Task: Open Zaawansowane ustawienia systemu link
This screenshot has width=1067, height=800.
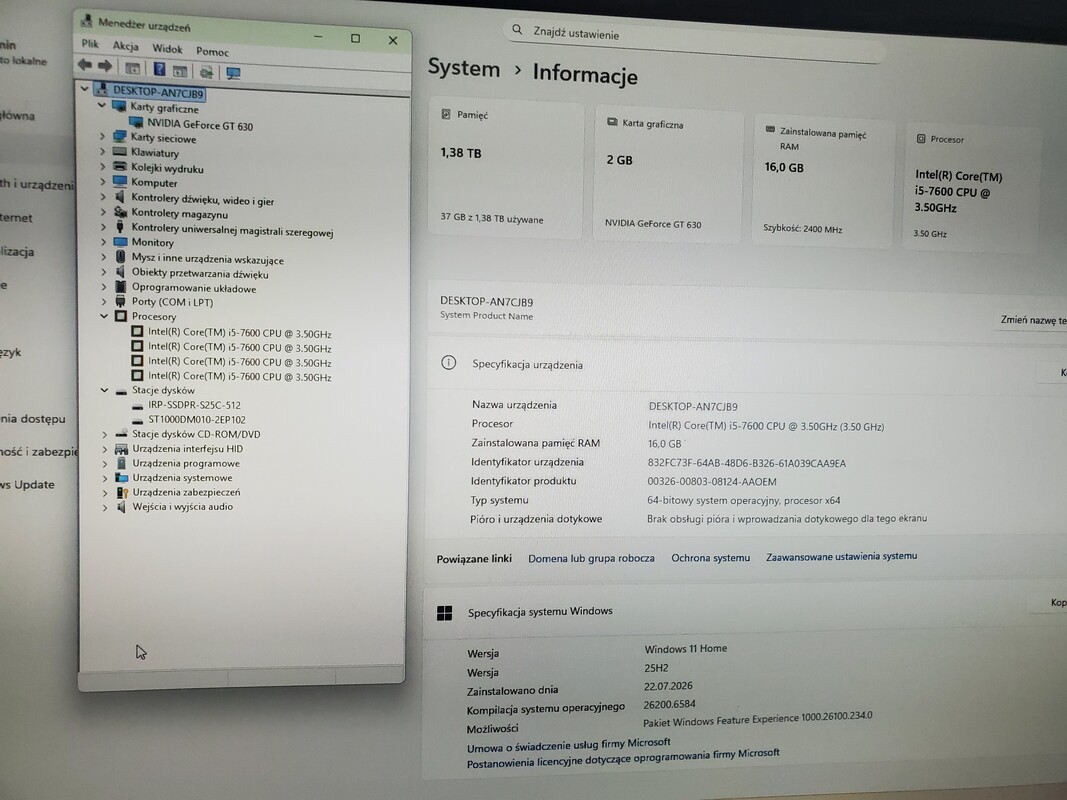Action: [841, 556]
